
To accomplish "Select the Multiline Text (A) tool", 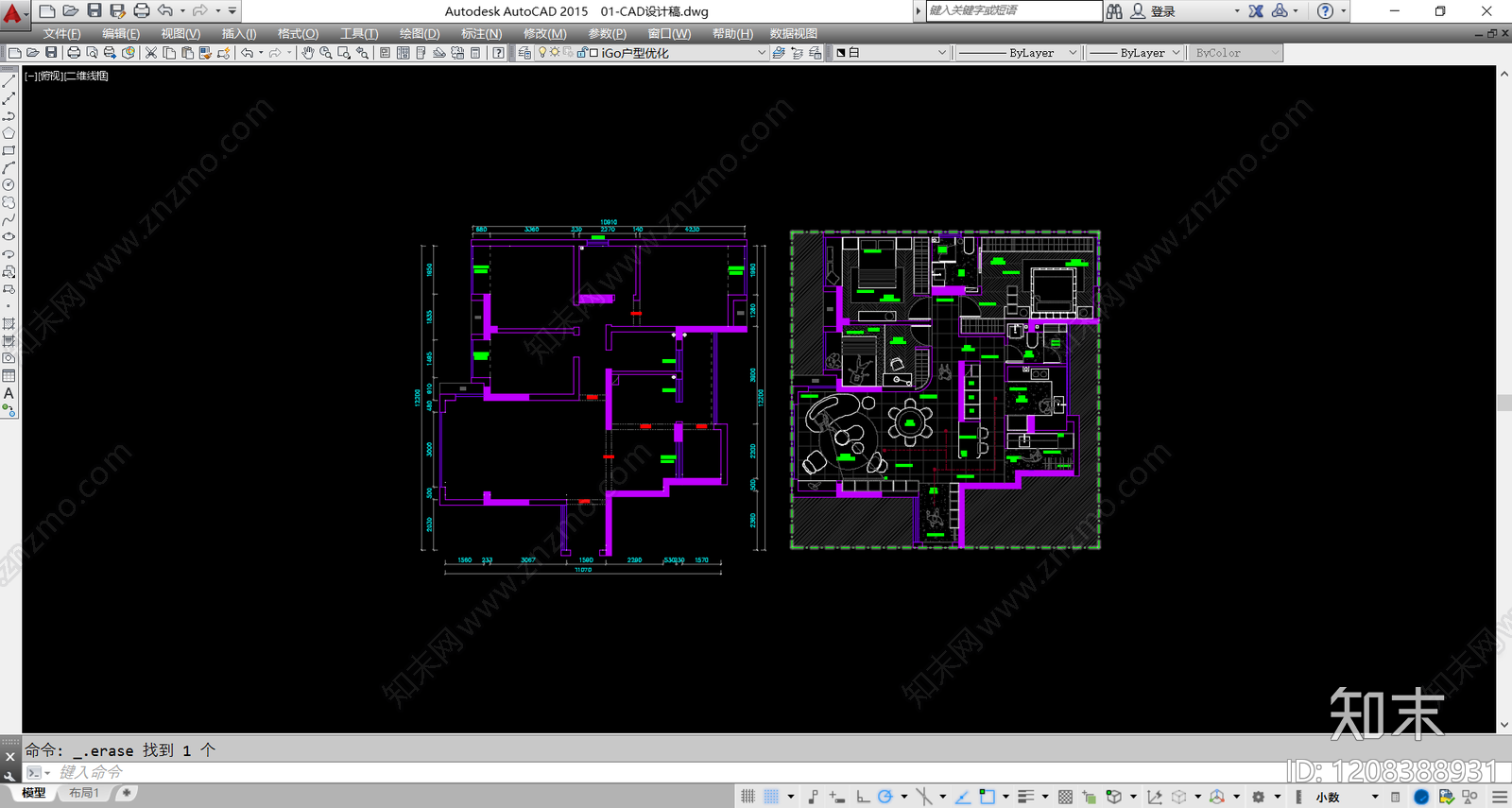I will pyautogui.click(x=9, y=393).
